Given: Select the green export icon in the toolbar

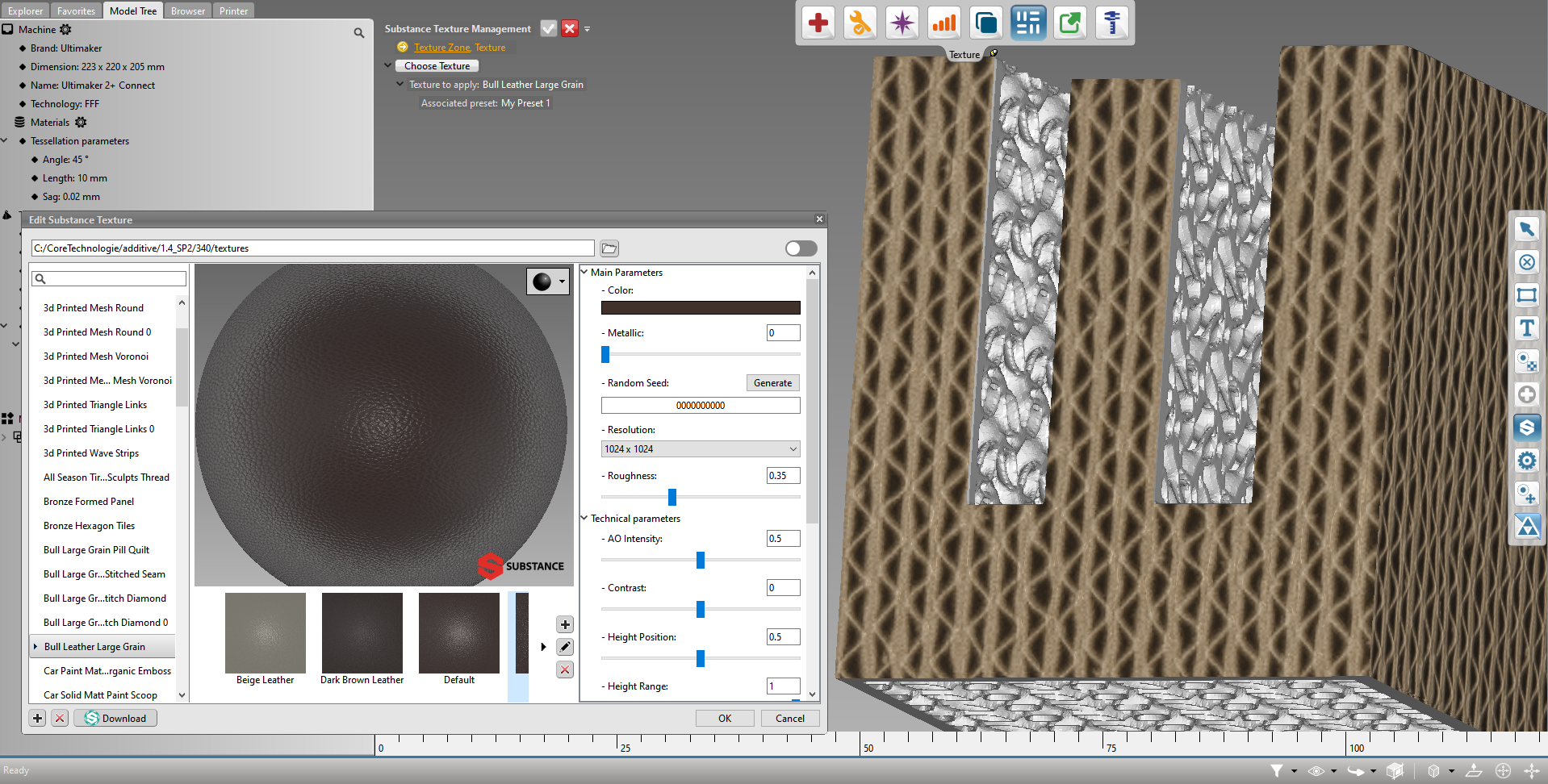Looking at the screenshot, I should tap(1069, 23).
